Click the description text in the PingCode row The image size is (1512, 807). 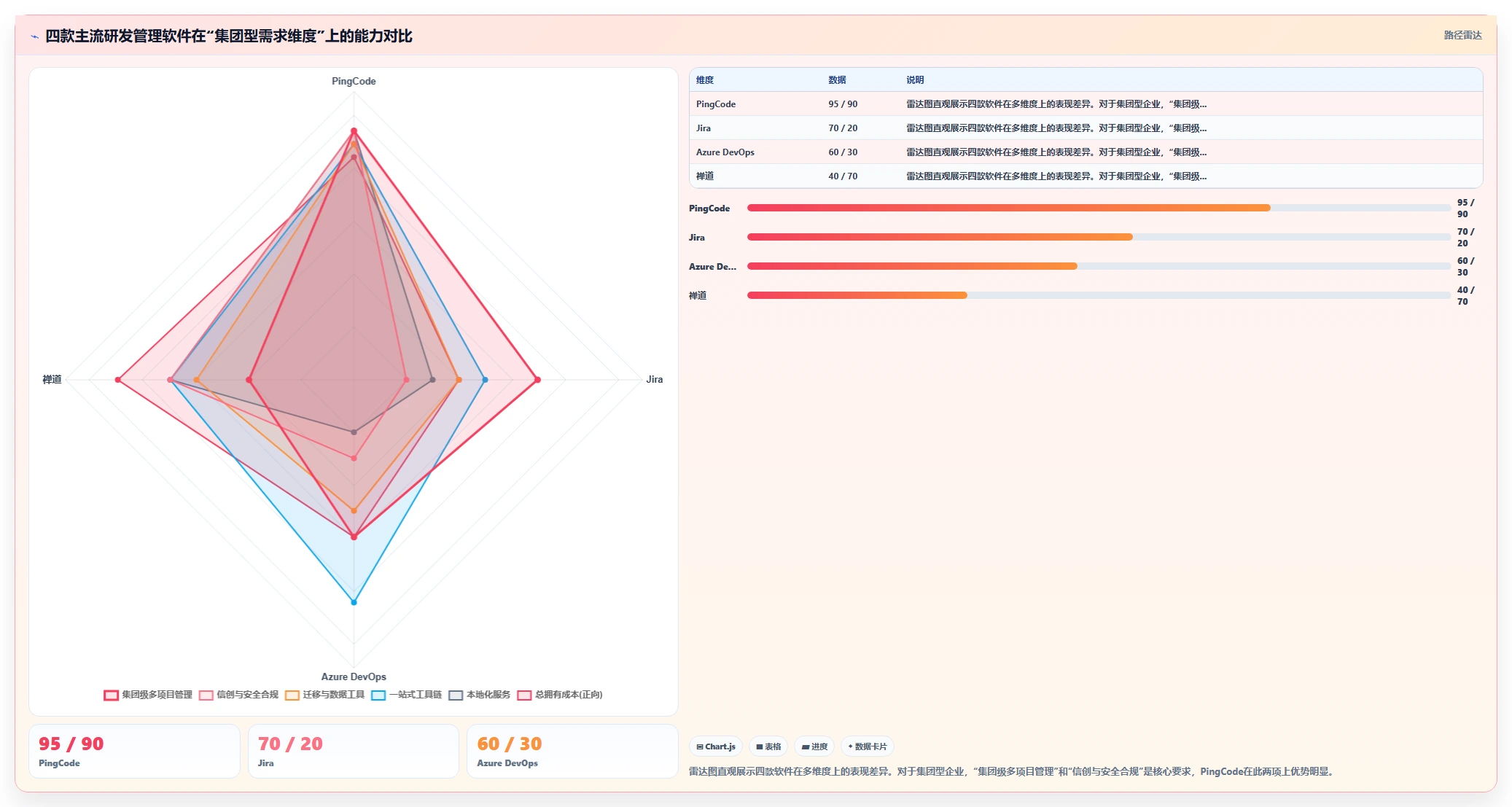pyautogui.click(x=1056, y=104)
